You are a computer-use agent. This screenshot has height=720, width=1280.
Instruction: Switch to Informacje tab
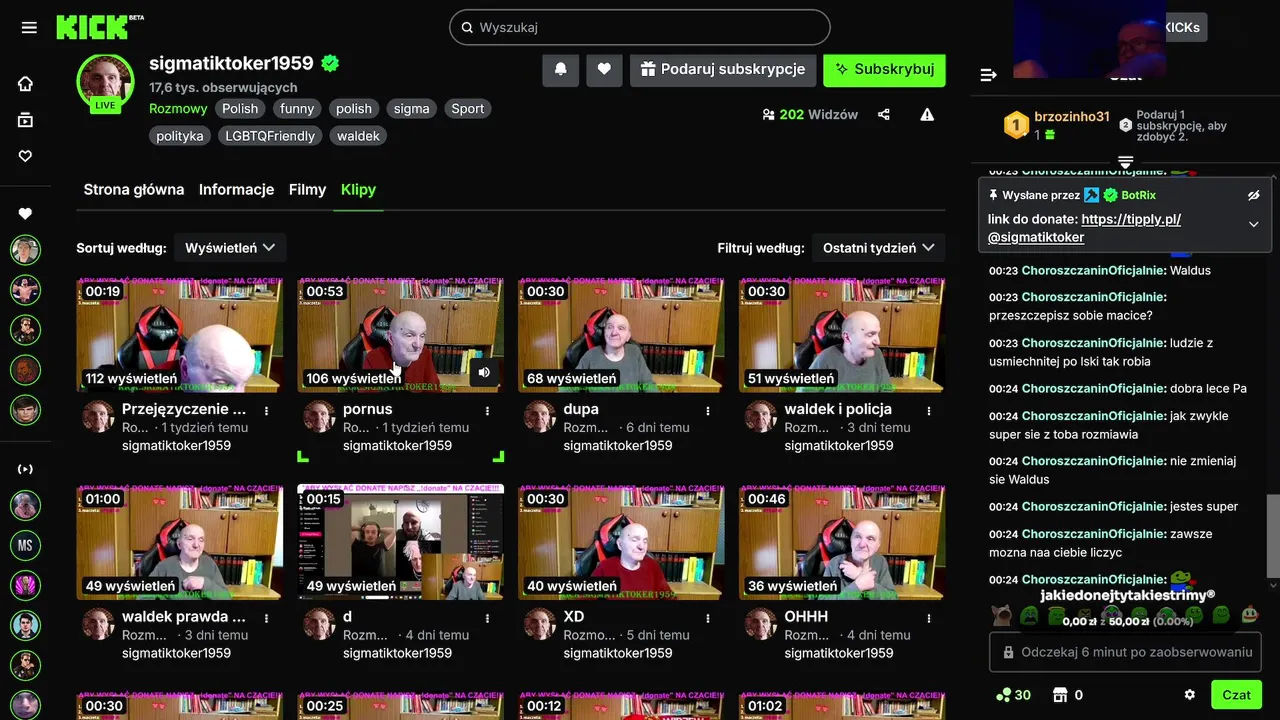(x=236, y=189)
